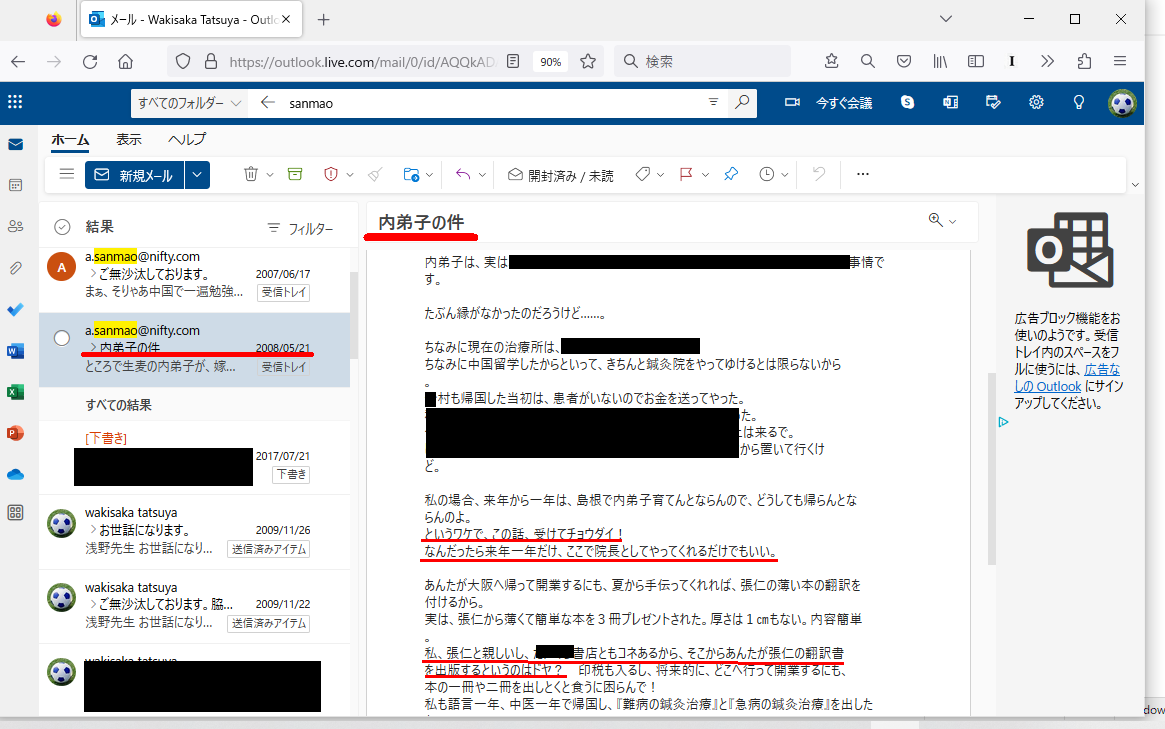Toggle 開封済み / 未読 read status
The width and height of the screenshot is (1165, 729).
pos(560,175)
